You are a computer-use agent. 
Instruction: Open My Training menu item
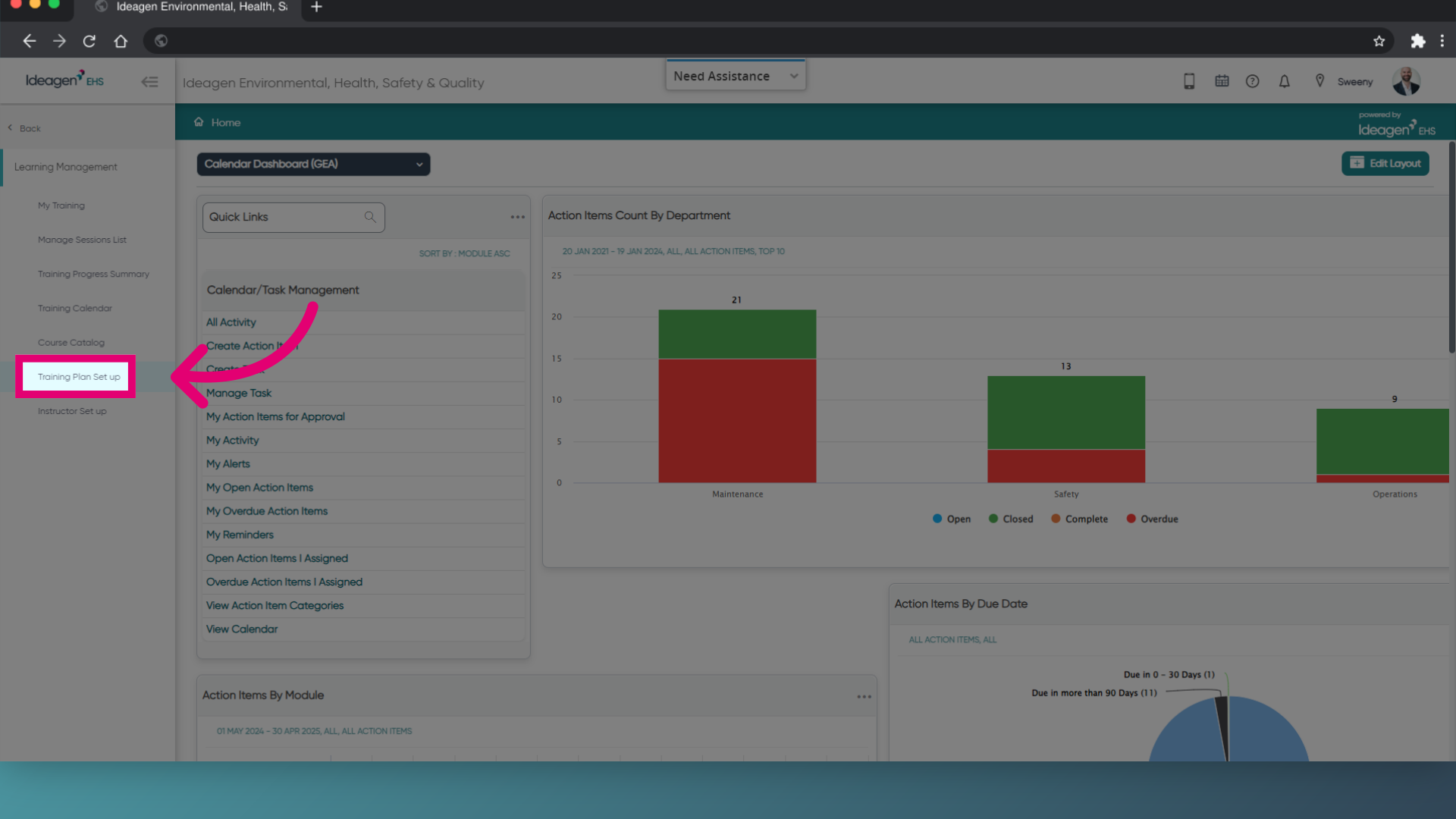pos(61,206)
